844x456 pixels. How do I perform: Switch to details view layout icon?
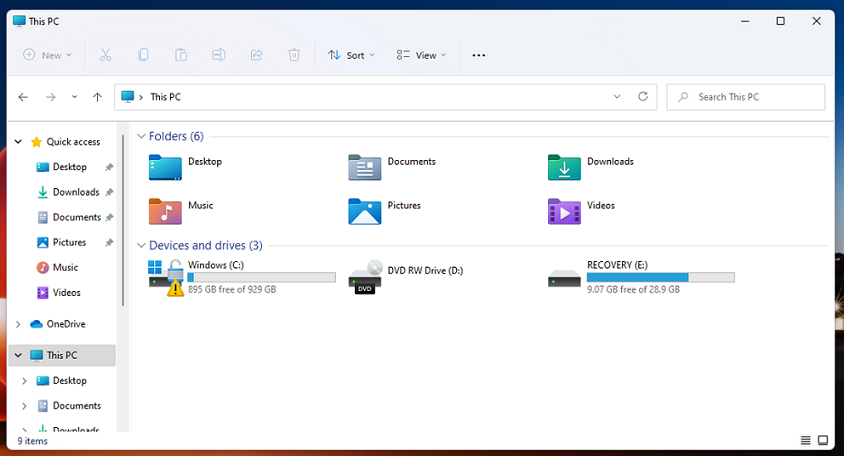click(x=806, y=440)
